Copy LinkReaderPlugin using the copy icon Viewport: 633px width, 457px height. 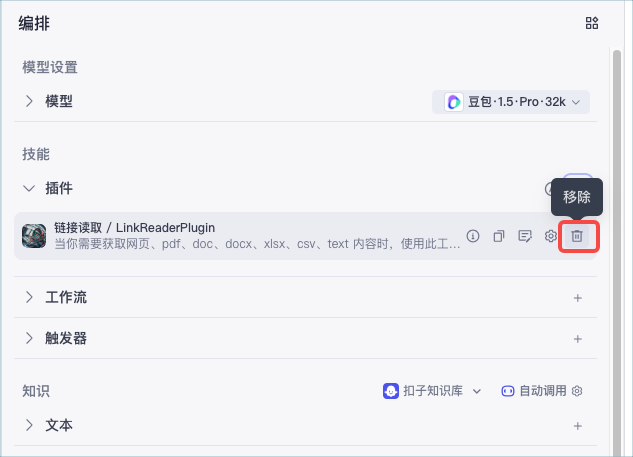pos(499,236)
